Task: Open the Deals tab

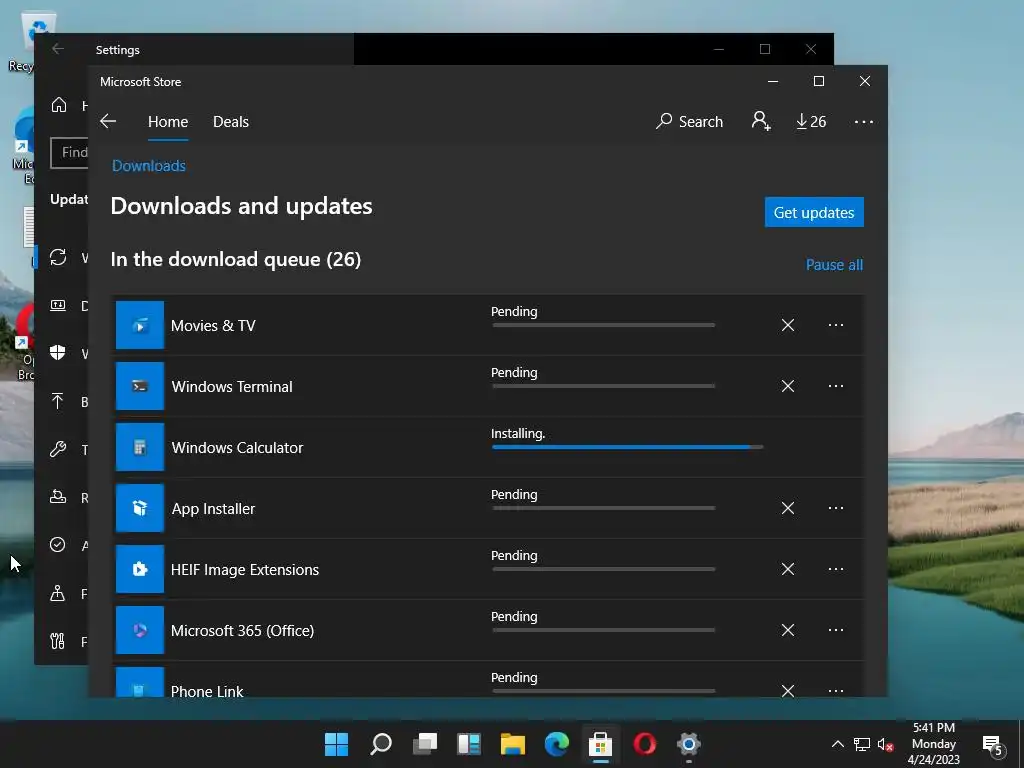Action: [231, 122]
